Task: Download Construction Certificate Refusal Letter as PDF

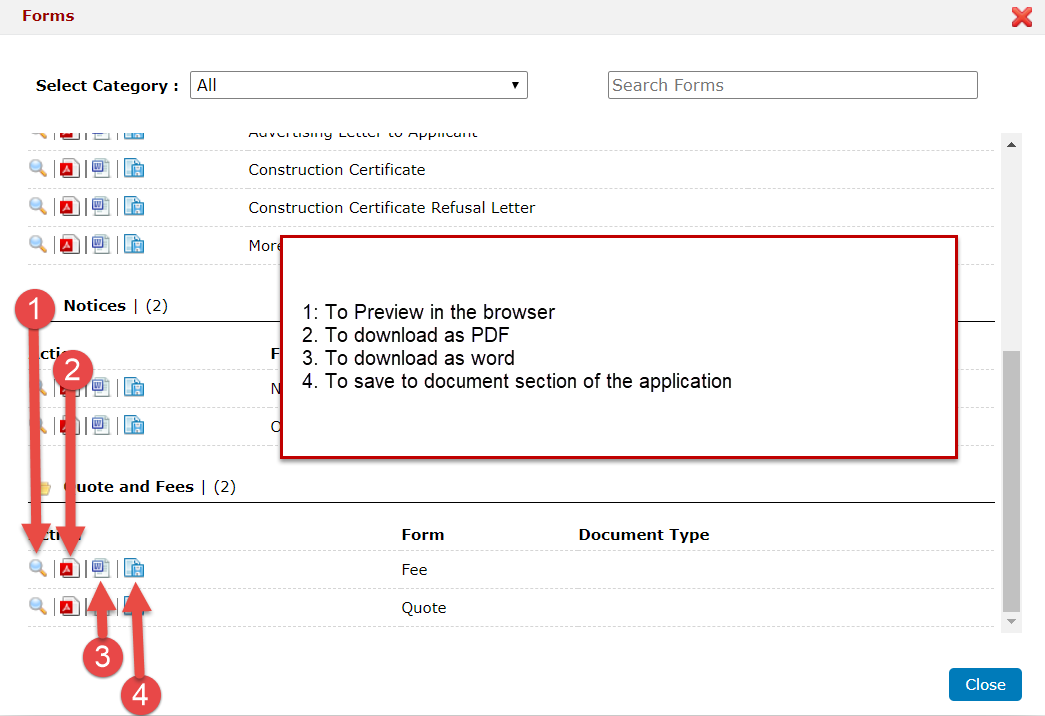Action: click(69, 207)
